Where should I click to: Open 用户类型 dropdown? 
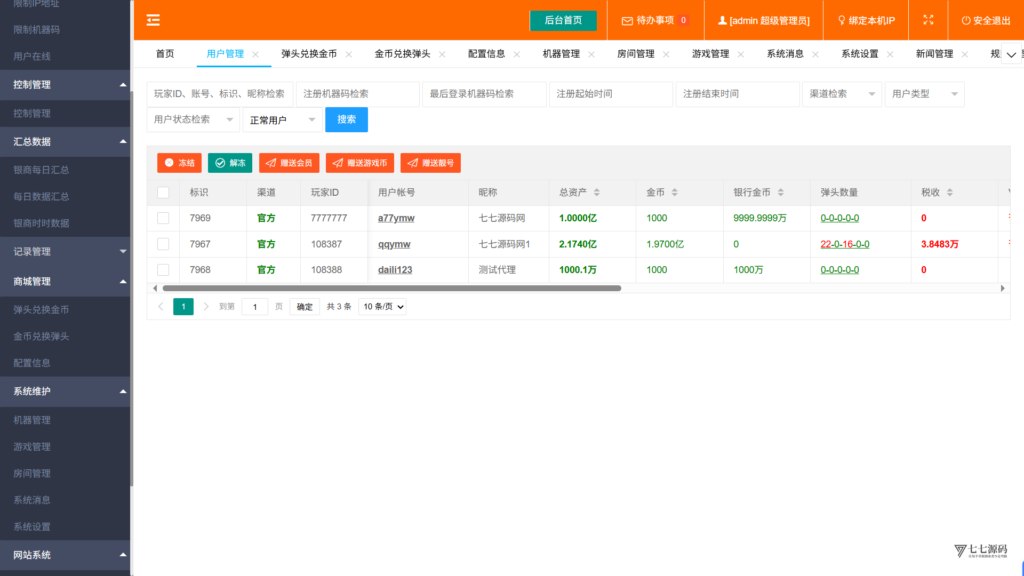click(x=925, y=94)
